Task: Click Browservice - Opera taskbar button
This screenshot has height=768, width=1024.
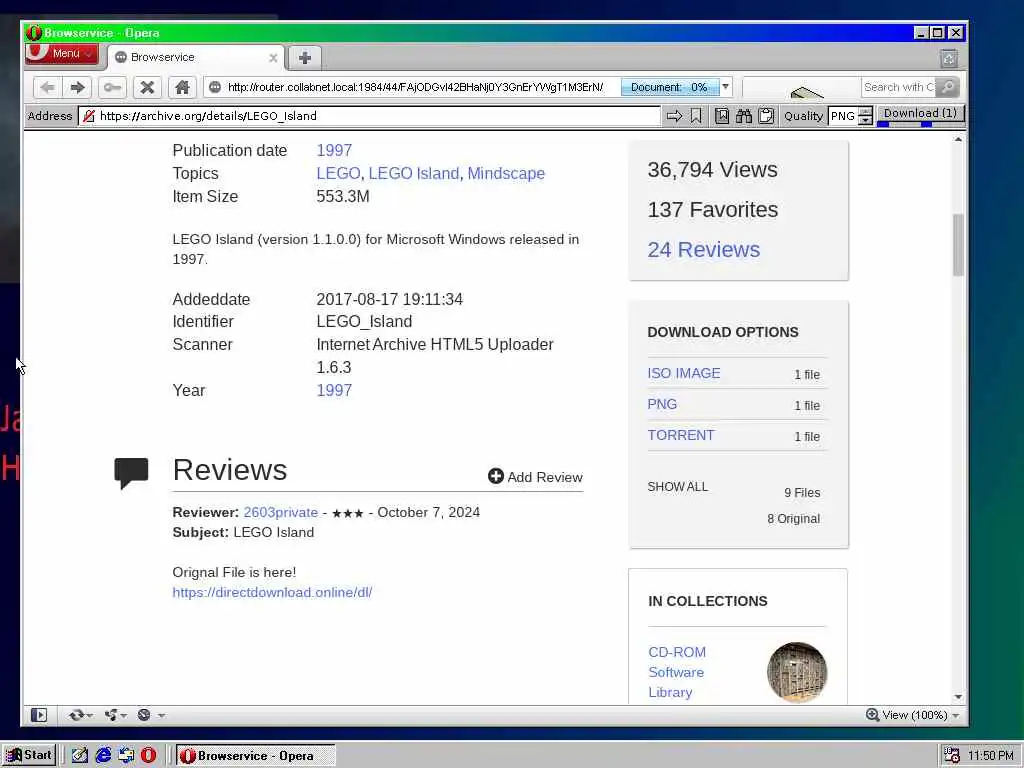Action: (255, 756)
